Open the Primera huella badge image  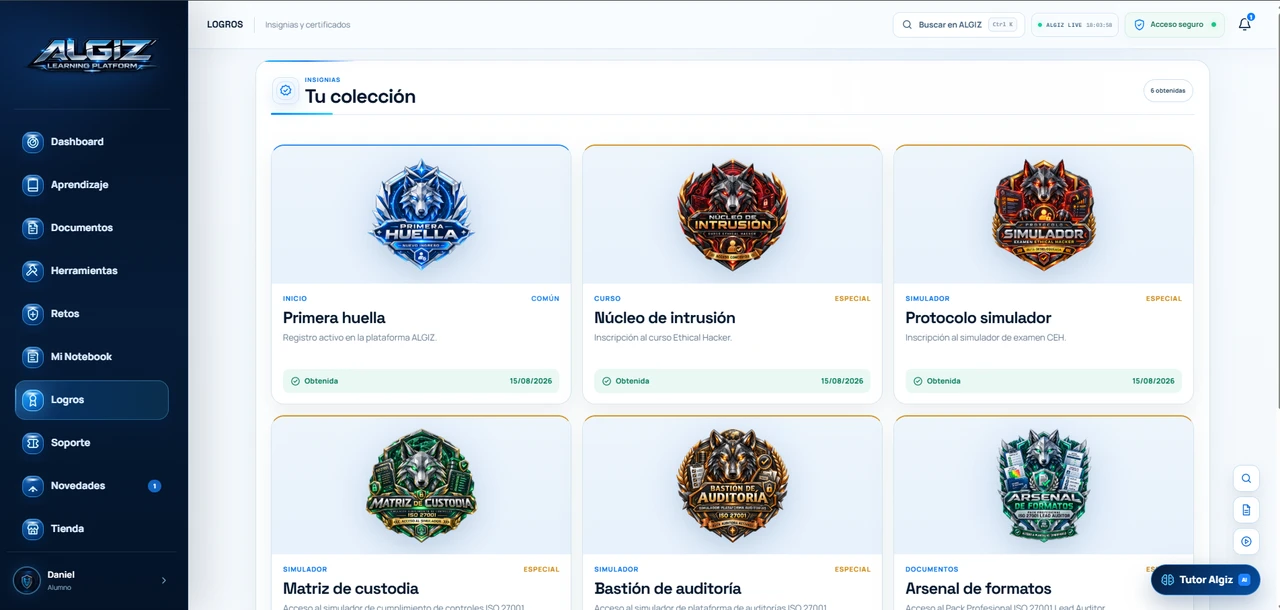(421, 215)
